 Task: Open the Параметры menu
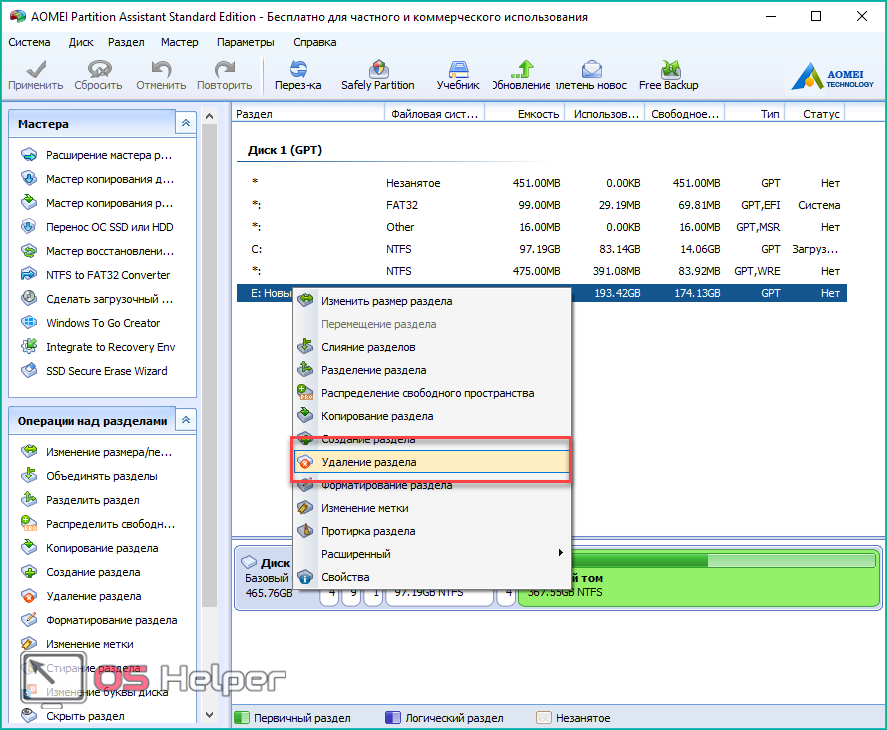[x=245, y=42]
